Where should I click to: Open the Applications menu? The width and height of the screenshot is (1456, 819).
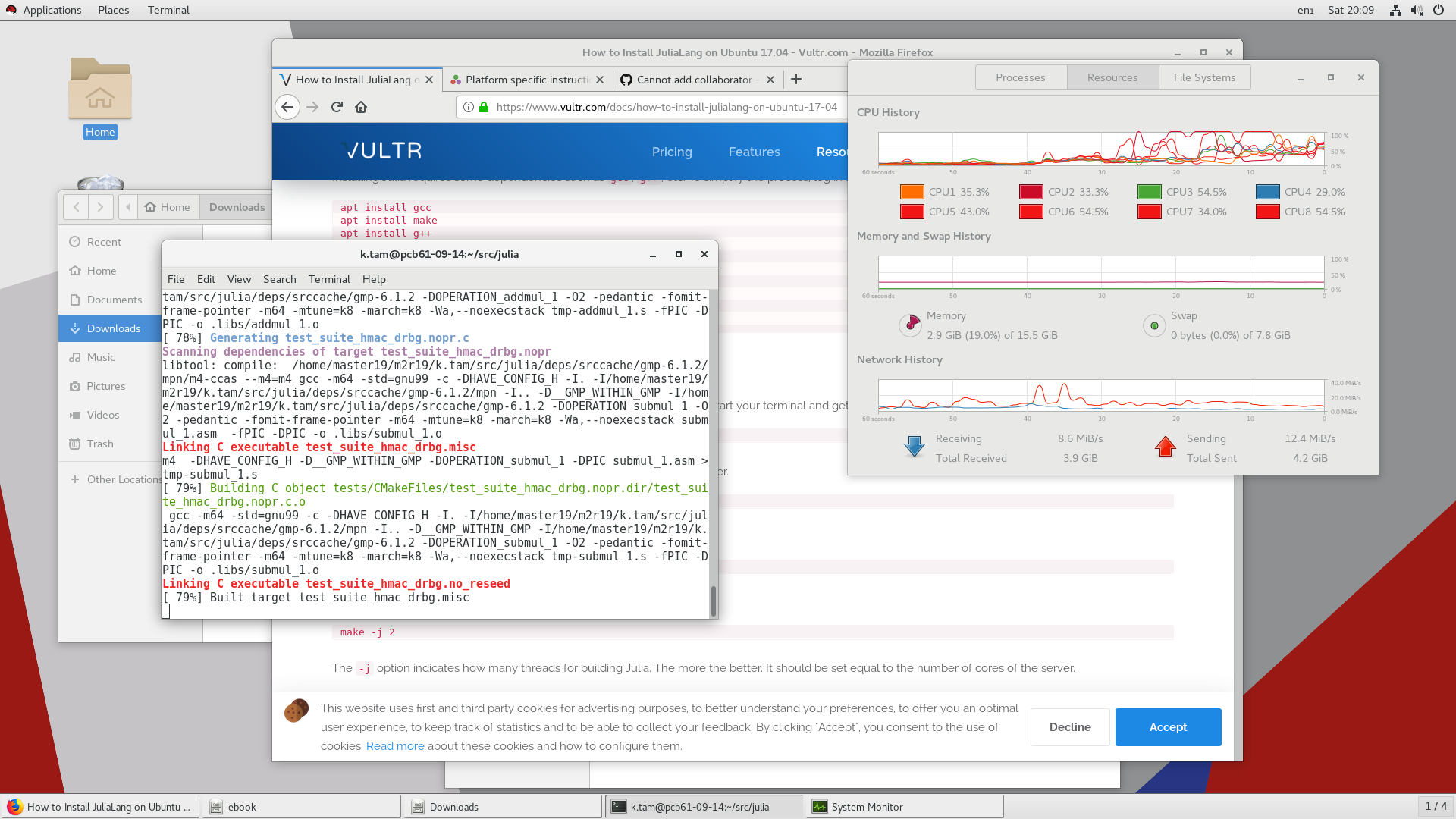pos(52,10)
